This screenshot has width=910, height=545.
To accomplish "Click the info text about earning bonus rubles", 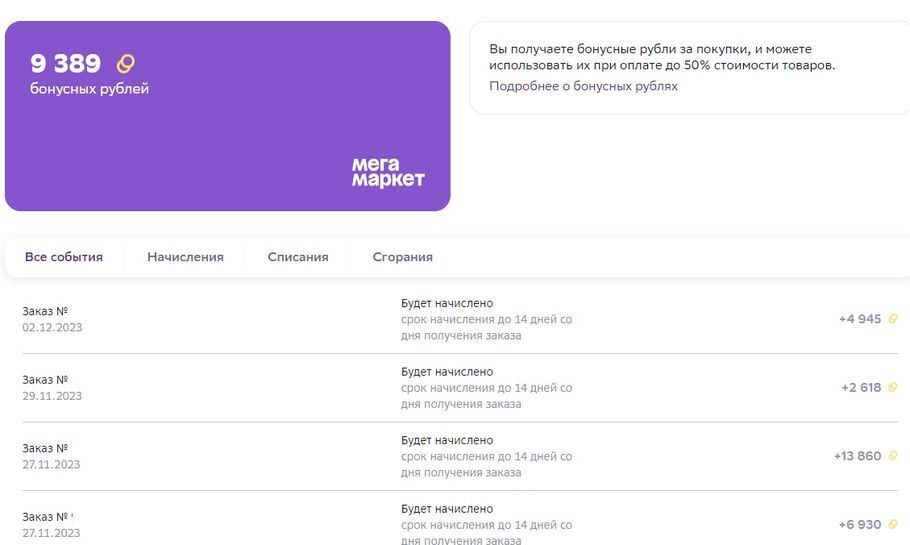I will pyautogui.click(x=661, y=57).
